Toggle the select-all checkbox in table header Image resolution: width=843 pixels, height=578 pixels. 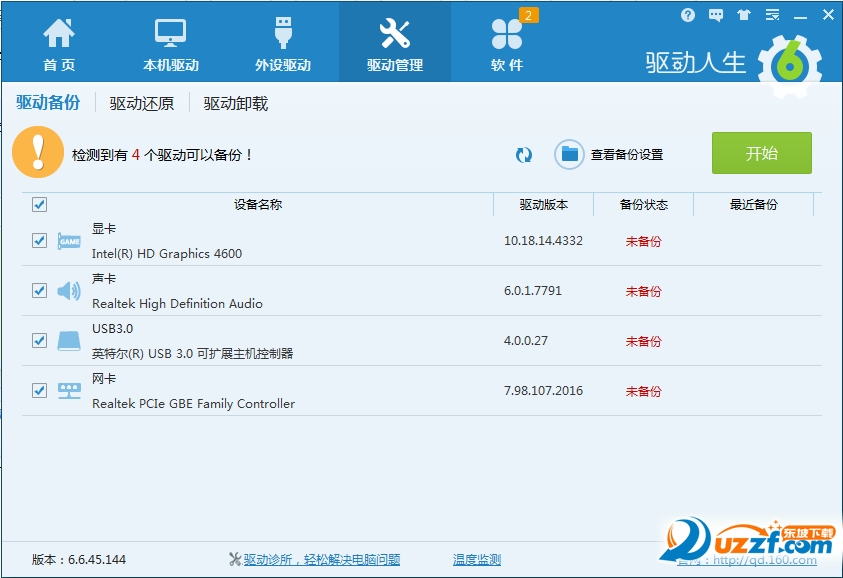click(x=39, y=204)
